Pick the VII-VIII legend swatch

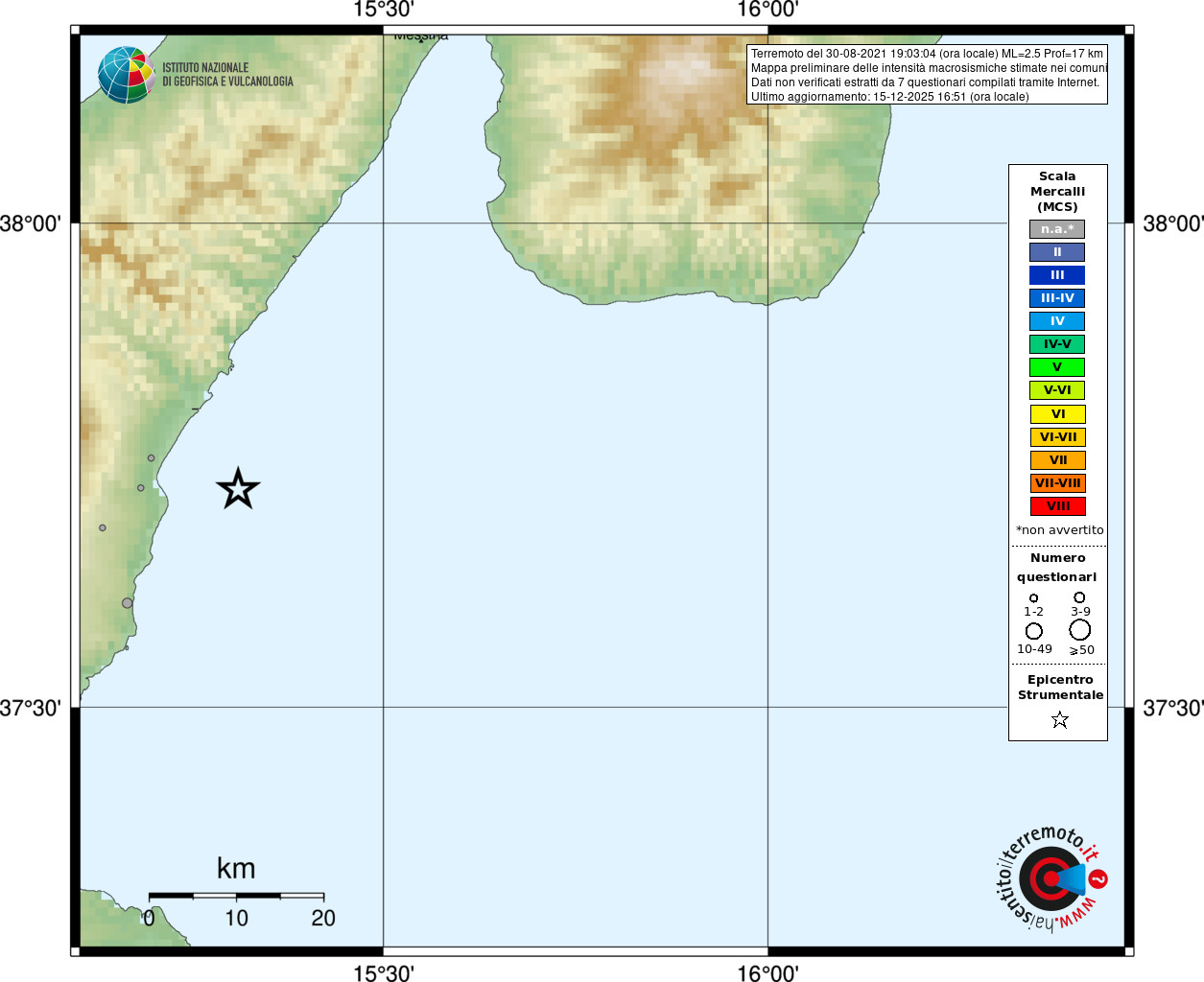tap(1057, 483)
